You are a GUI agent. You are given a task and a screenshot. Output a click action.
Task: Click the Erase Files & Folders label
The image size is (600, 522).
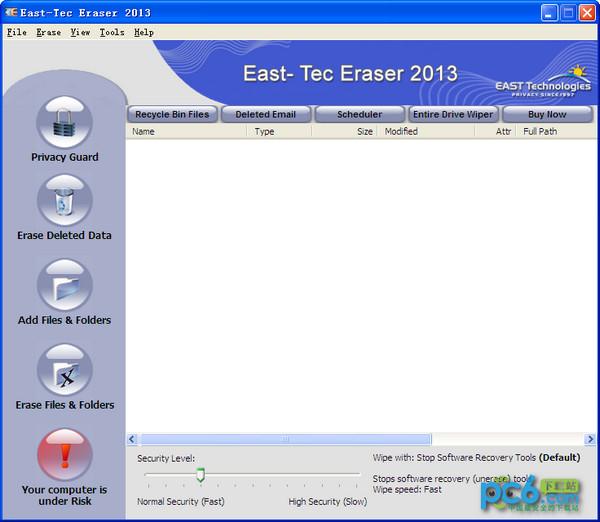click(x=65, y=405)
